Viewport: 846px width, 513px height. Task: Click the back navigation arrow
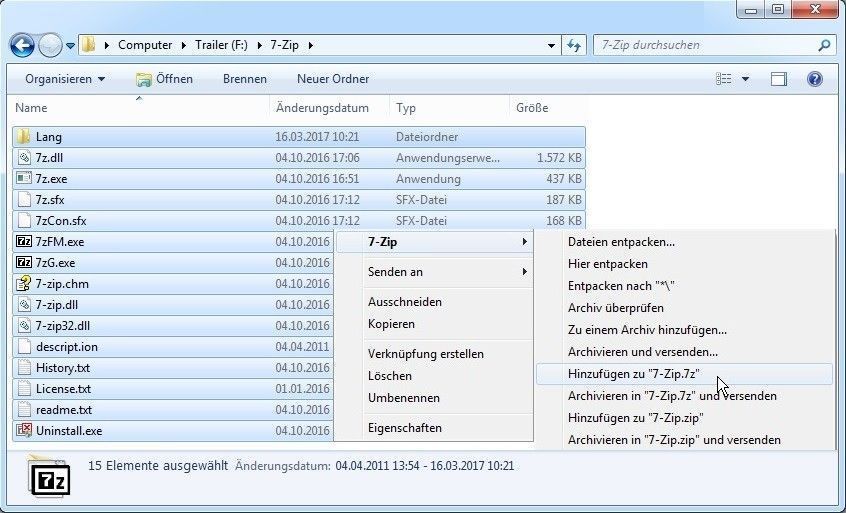click(x=22, y=45)
